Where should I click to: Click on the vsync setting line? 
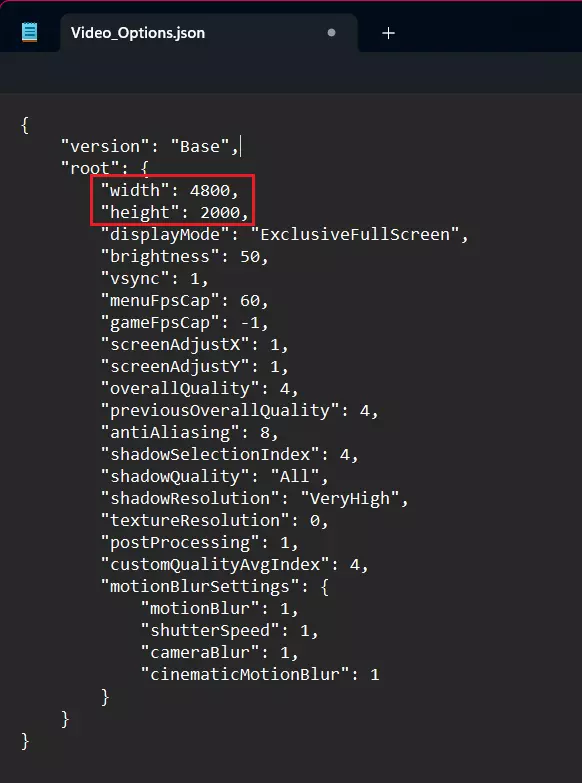[154, 278]
